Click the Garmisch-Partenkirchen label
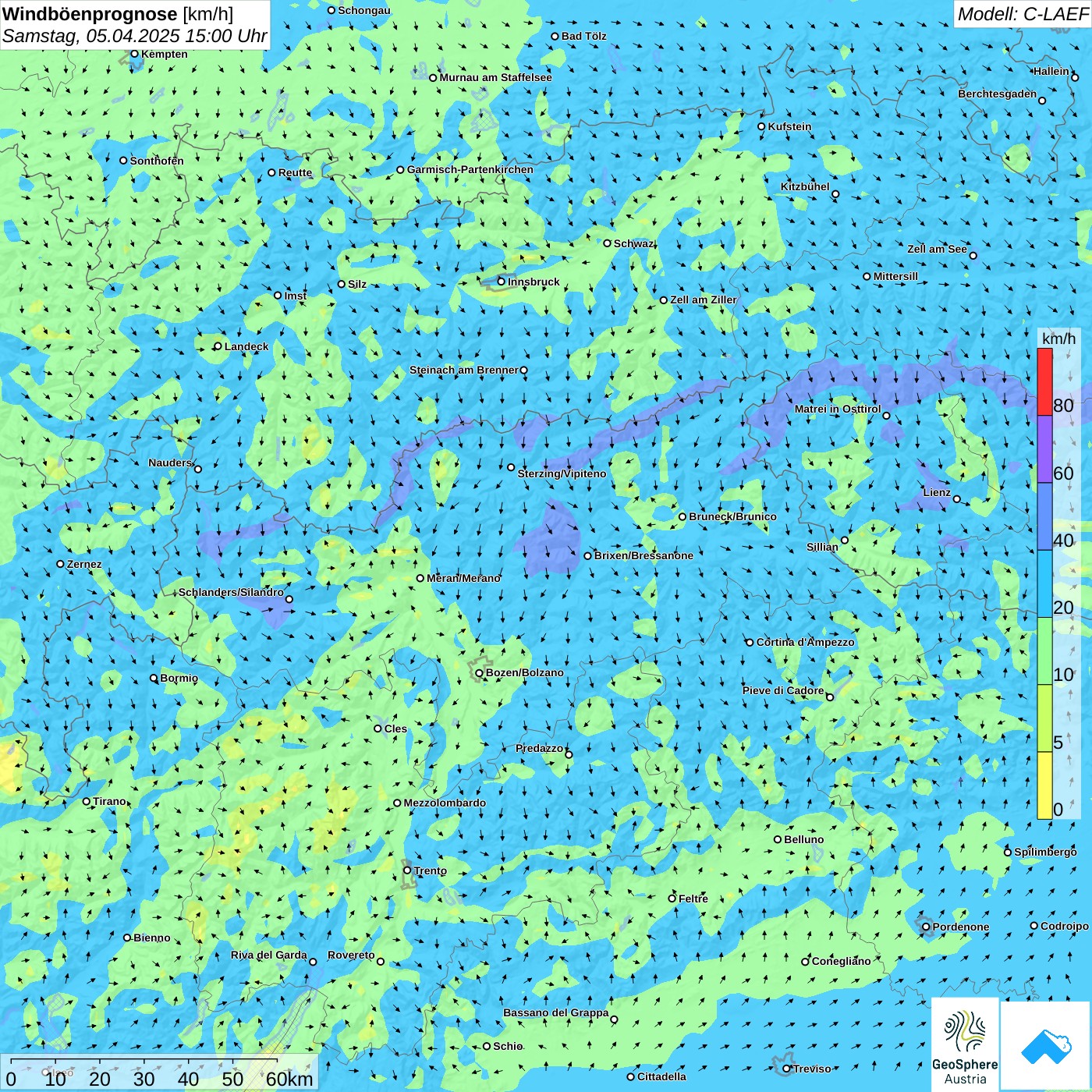The width and height of the screenshot is (1092, 1092). coord(470,169)
